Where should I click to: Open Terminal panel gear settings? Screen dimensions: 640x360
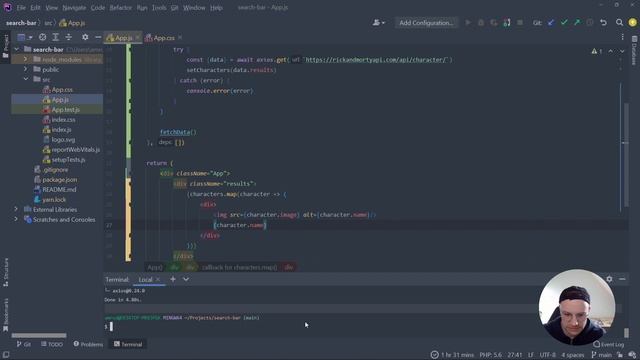(609, 279)
